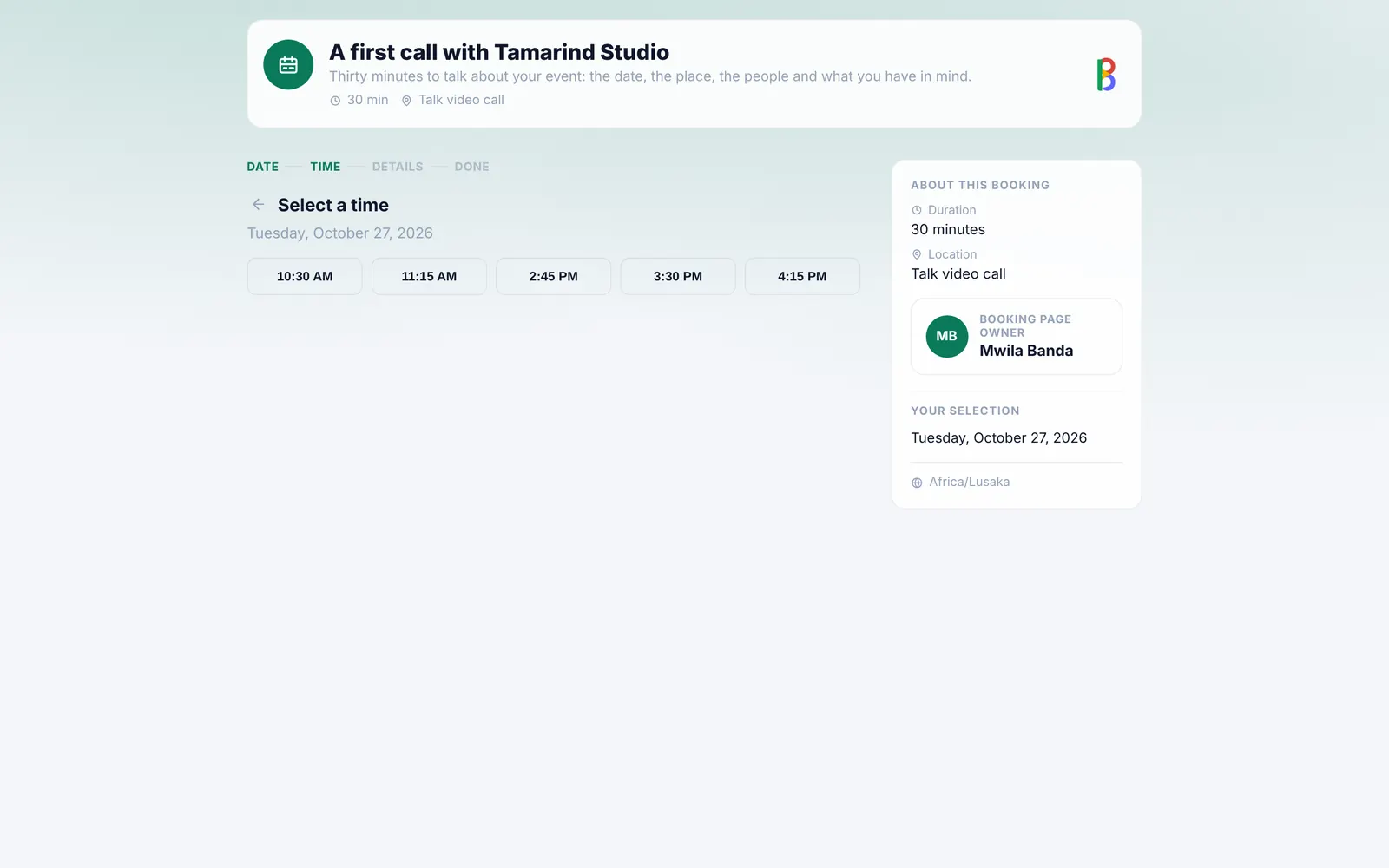Click the colorful B logo
This screenshot has height=868, width=1389.
1106,75
